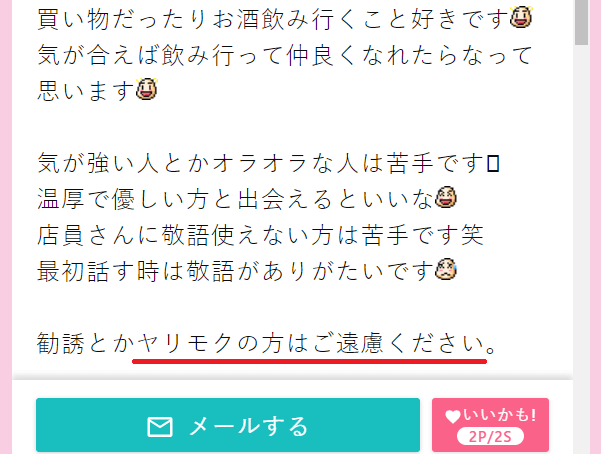Click the red underline beneath ヤリモクの方は

309,361
